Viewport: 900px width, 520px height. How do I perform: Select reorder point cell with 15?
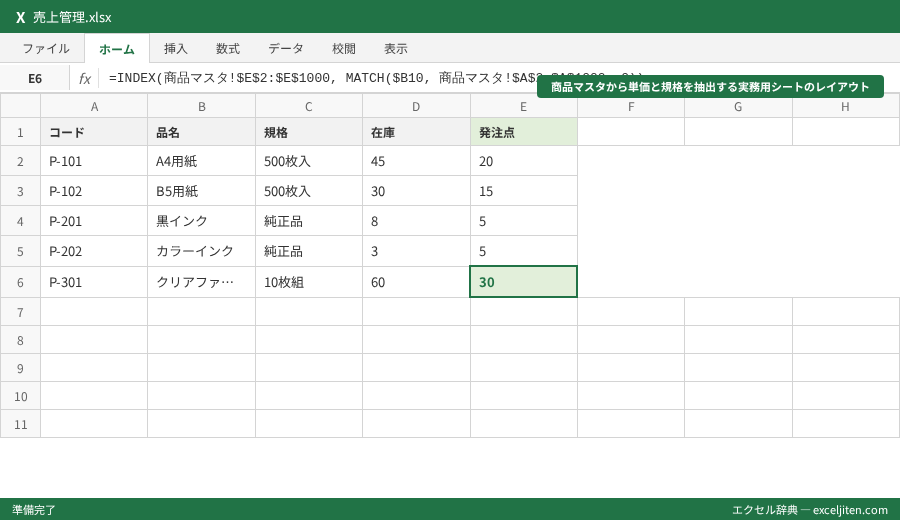click(523, 191)
